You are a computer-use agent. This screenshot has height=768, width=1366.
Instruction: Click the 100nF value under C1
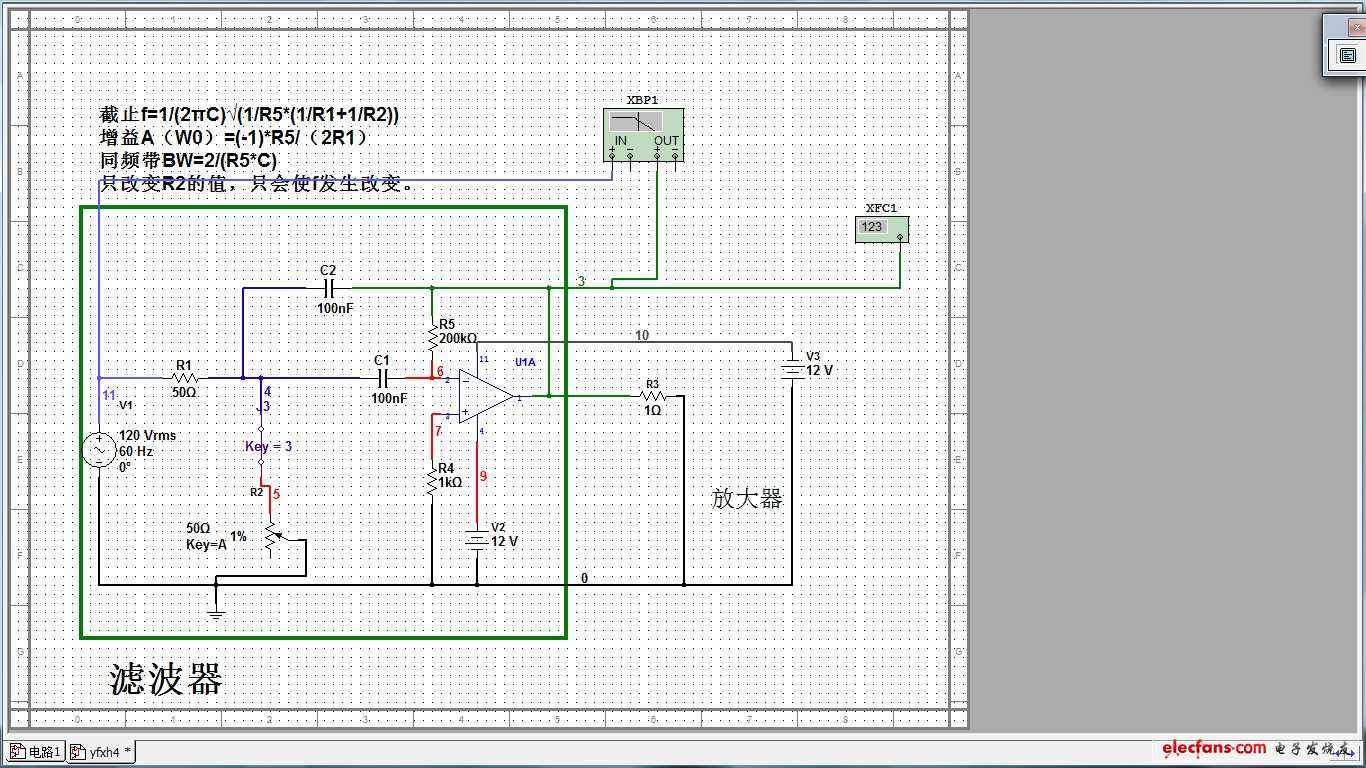tap(389, 398)
